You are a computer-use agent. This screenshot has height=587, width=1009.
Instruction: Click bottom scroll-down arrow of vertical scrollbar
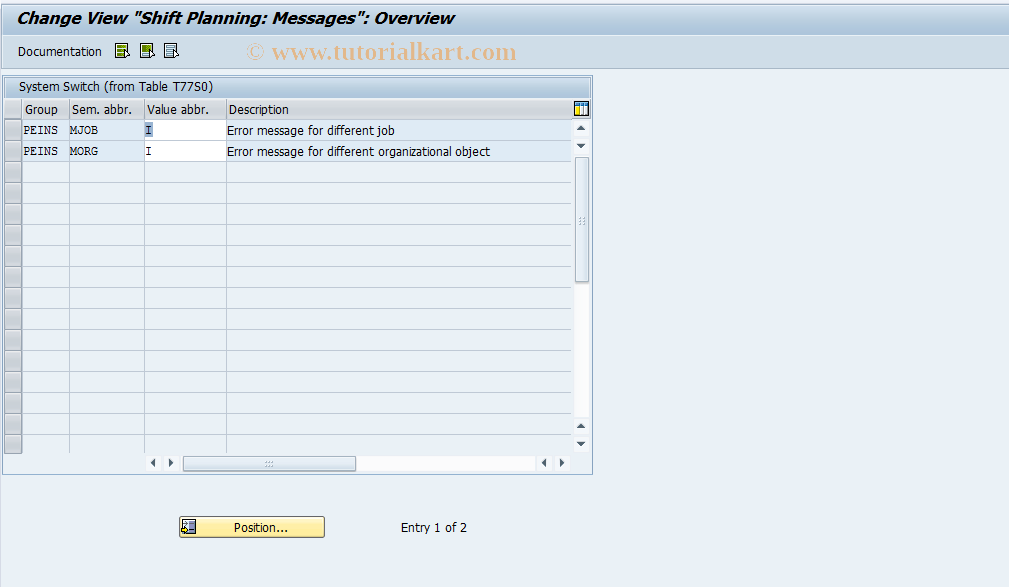coord(581,443)
